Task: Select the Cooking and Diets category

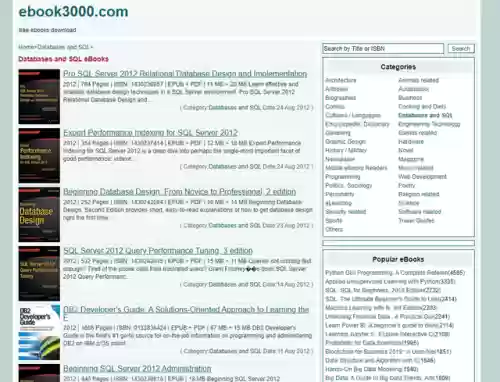Action: pos(422,107)
